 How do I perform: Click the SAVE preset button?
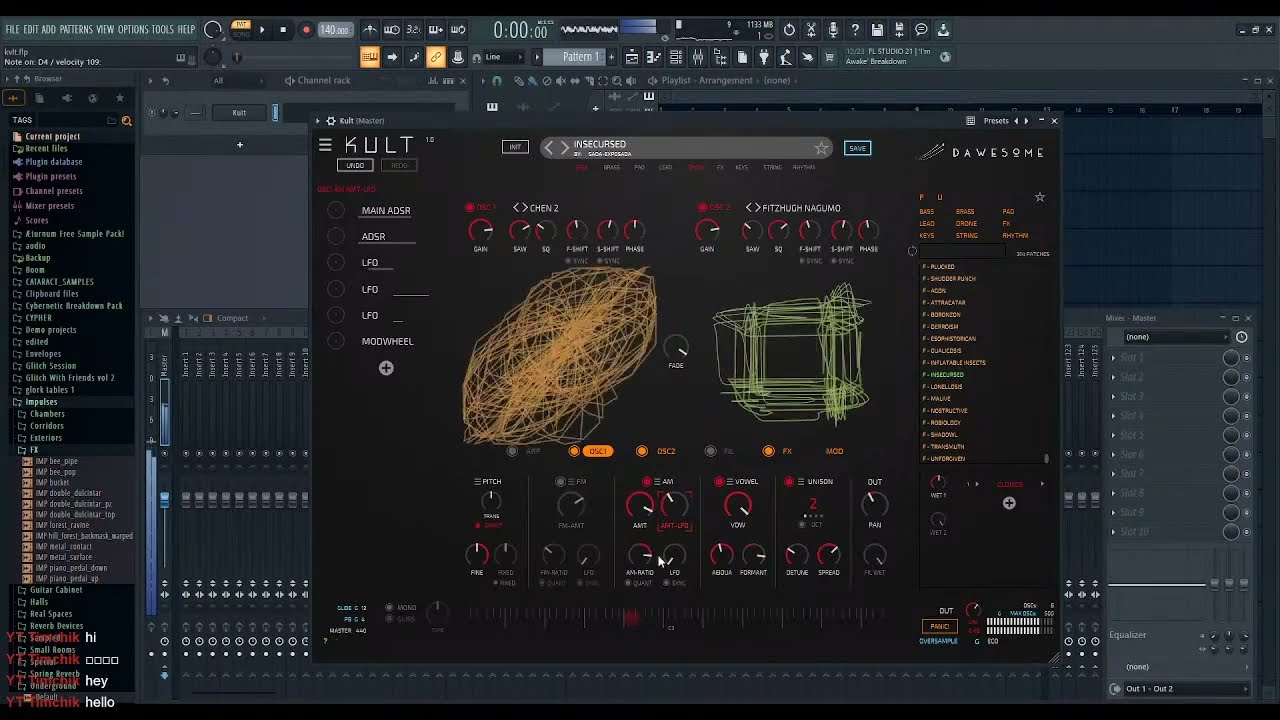pyautogui.click(x=857, y=148)
